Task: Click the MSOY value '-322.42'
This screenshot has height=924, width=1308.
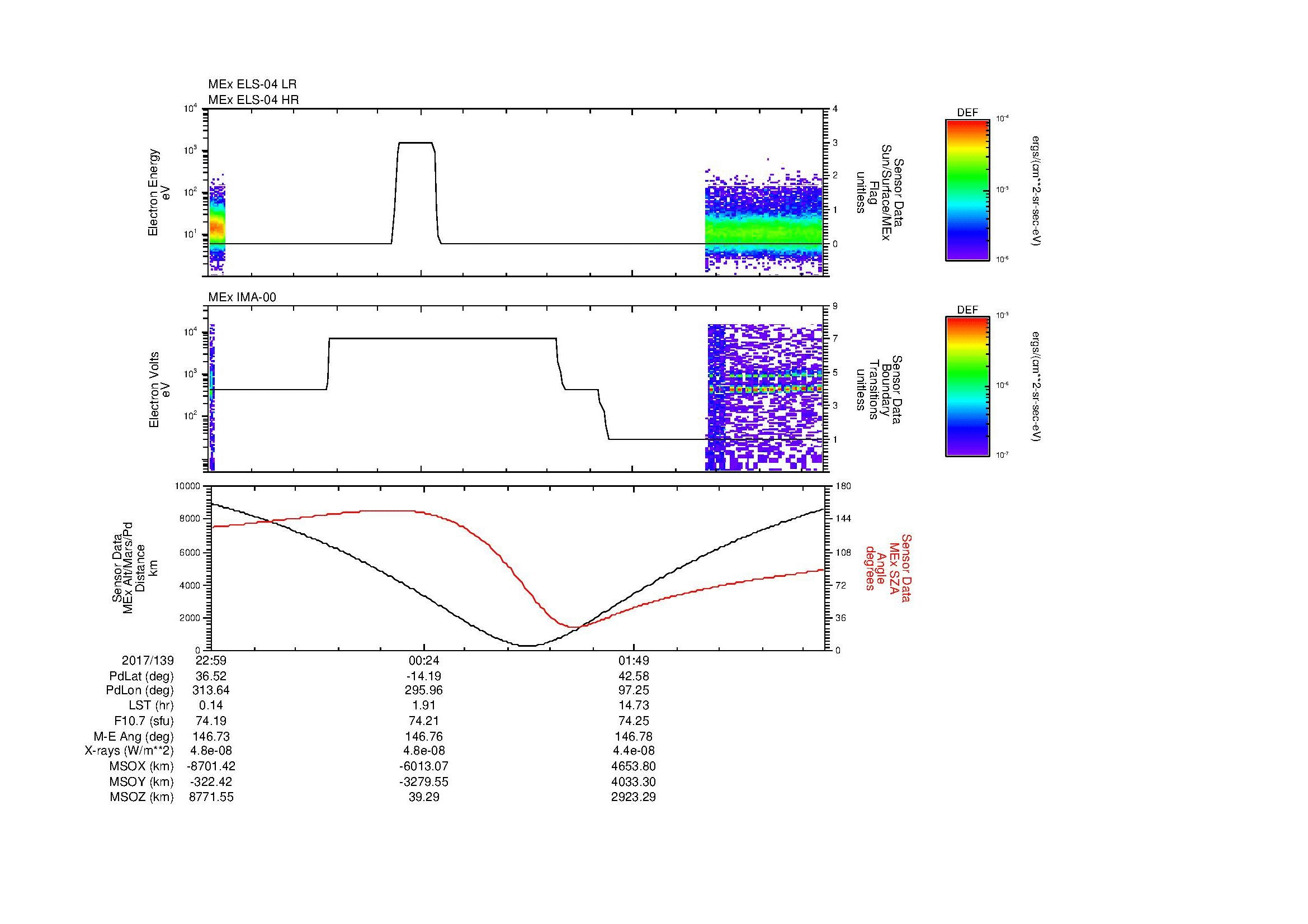Action: click(x=211, y=781)
